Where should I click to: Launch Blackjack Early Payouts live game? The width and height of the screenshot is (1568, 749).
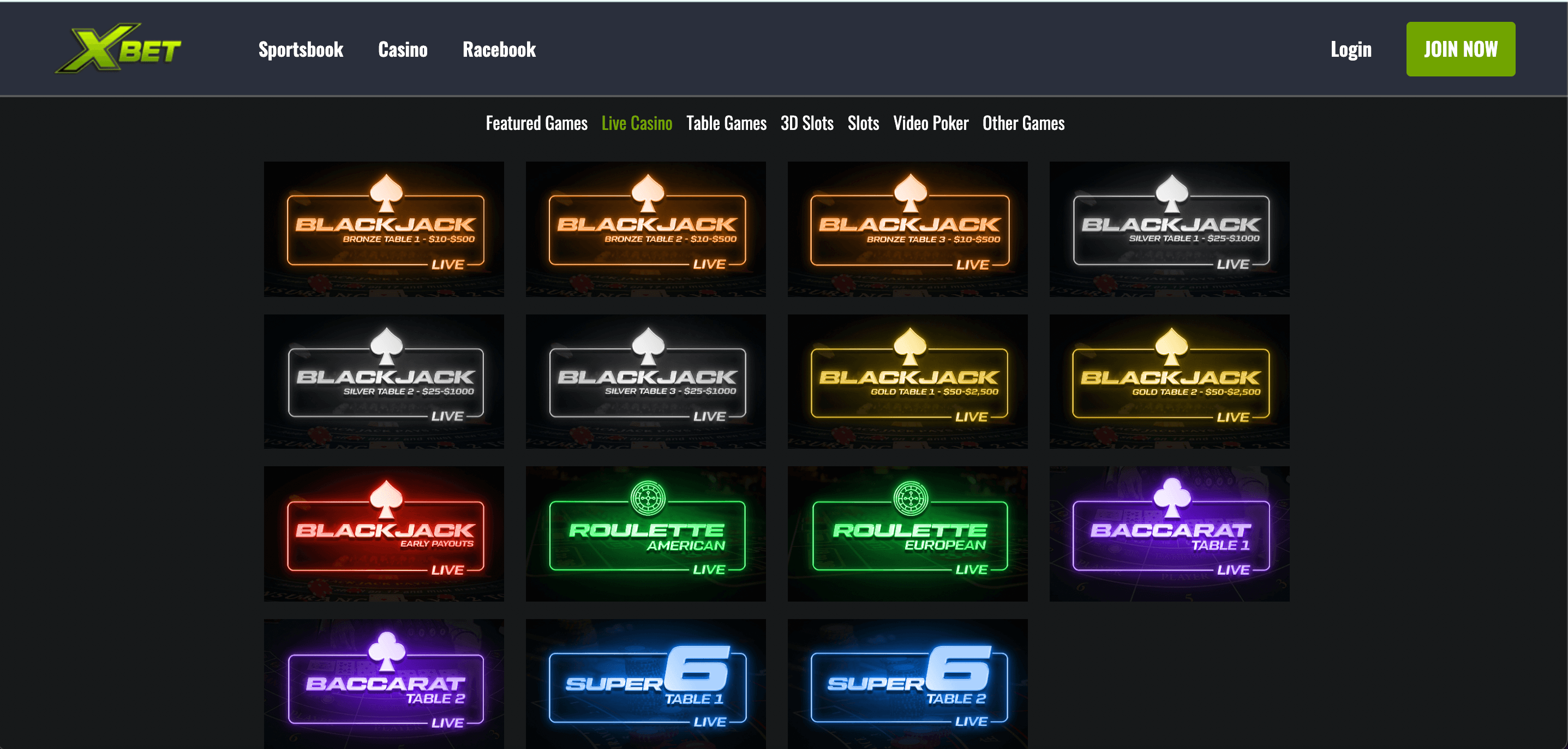click(384, 534)
